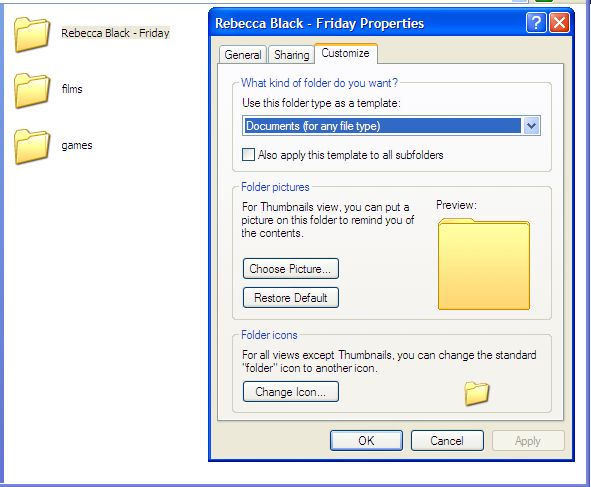The height and width of the screenshot is (487, 591).
Task: Close the Properties dialog with the X
Action: (559, 23)
